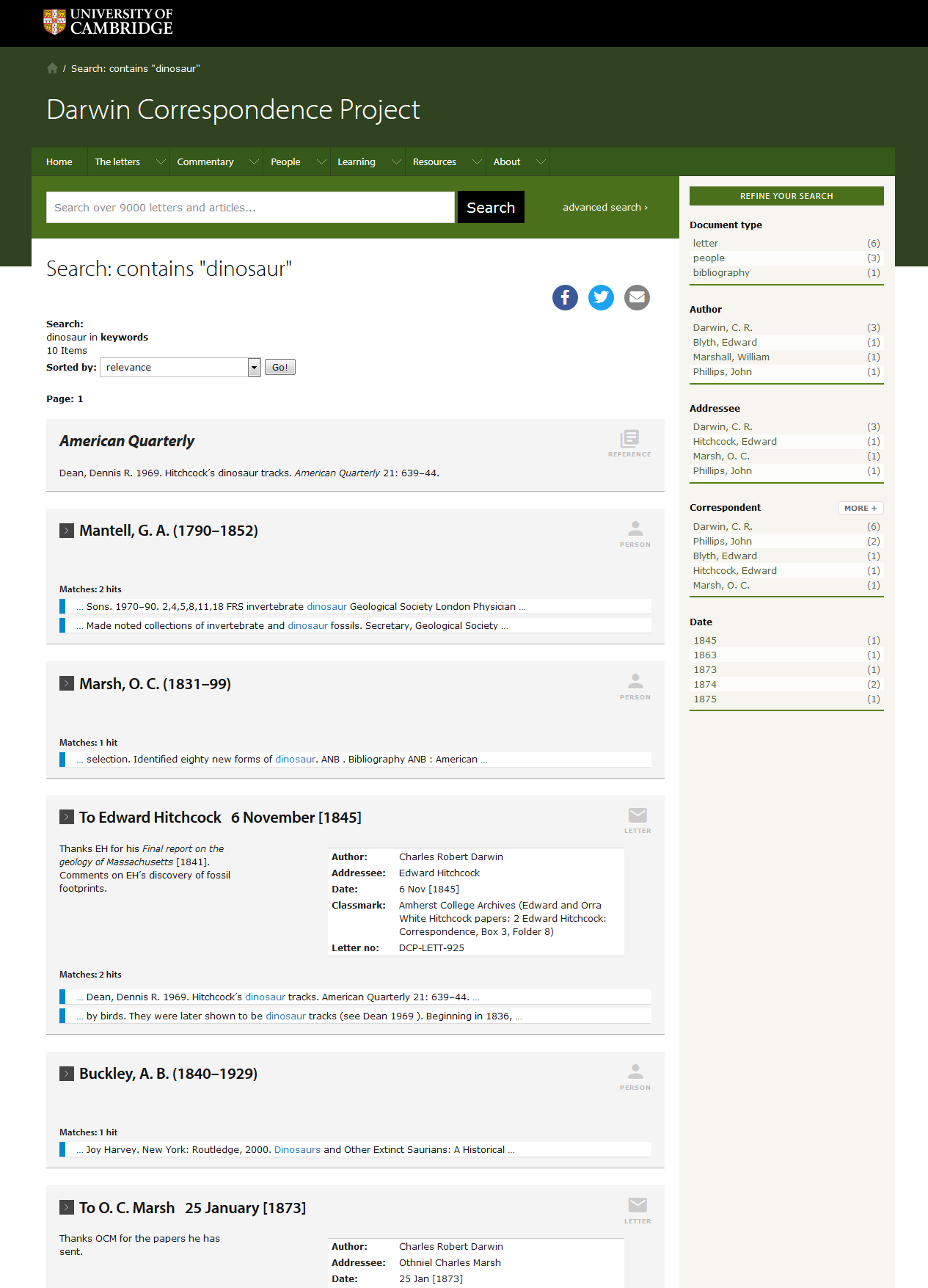Image resolution: width=928 pixels, height=1288 pixels.
Task: Share search by email icon
Action: (637, 297)
